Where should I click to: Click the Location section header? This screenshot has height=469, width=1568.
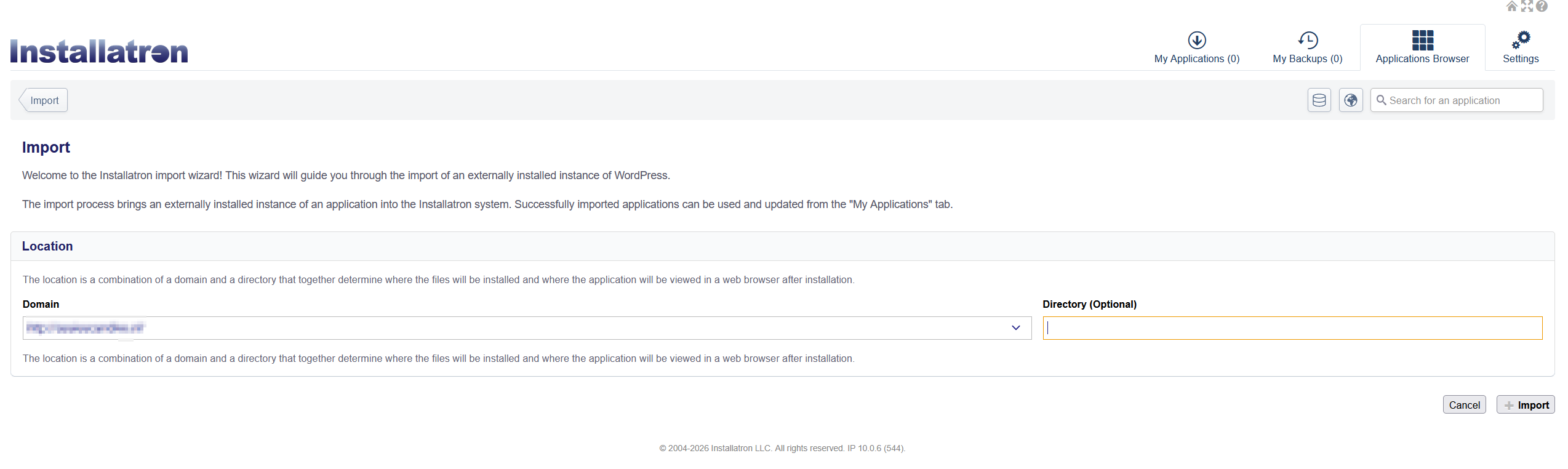click(47, 246)
